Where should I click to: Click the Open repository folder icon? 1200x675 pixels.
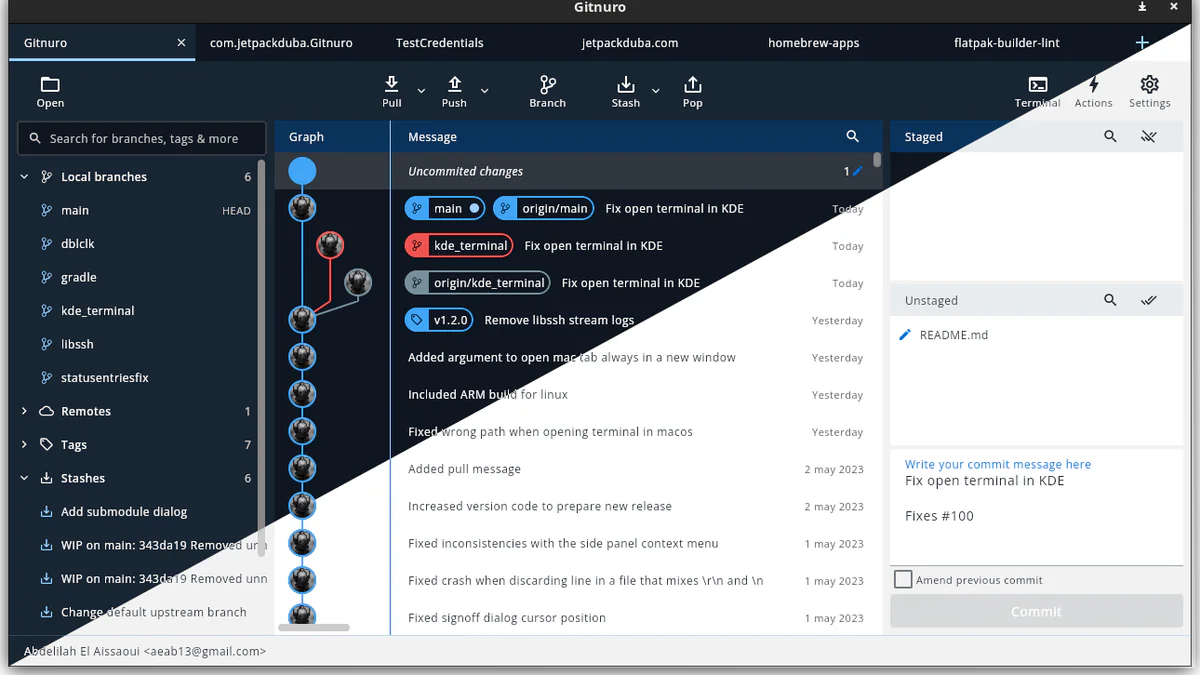50,85
